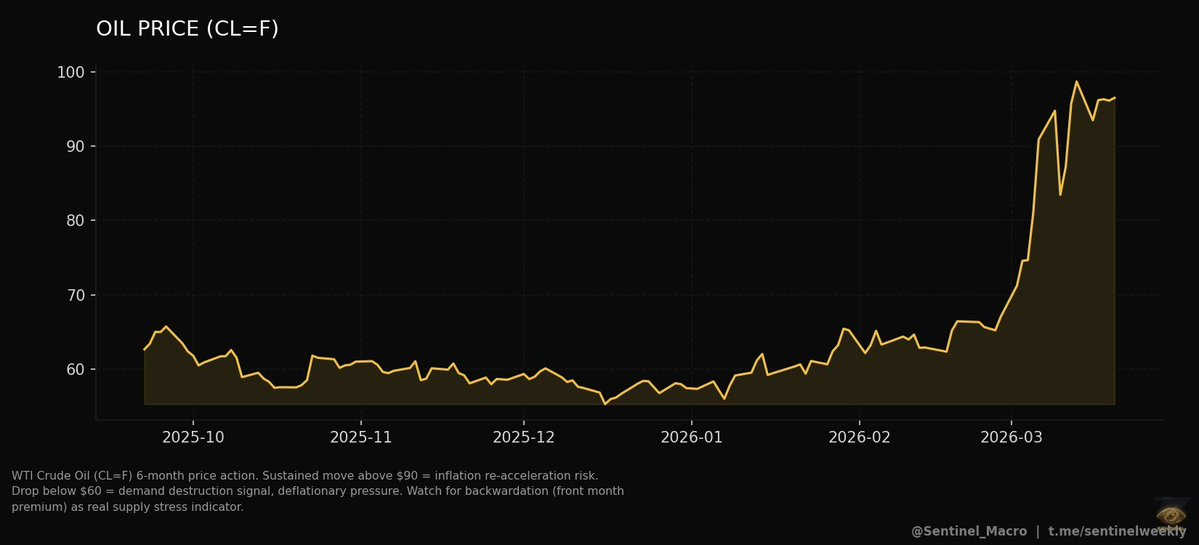Viewport: 1199px width, 545px height.
Task: Click the Sentinel eye logo icon
Action: (x=1171, y=514)
